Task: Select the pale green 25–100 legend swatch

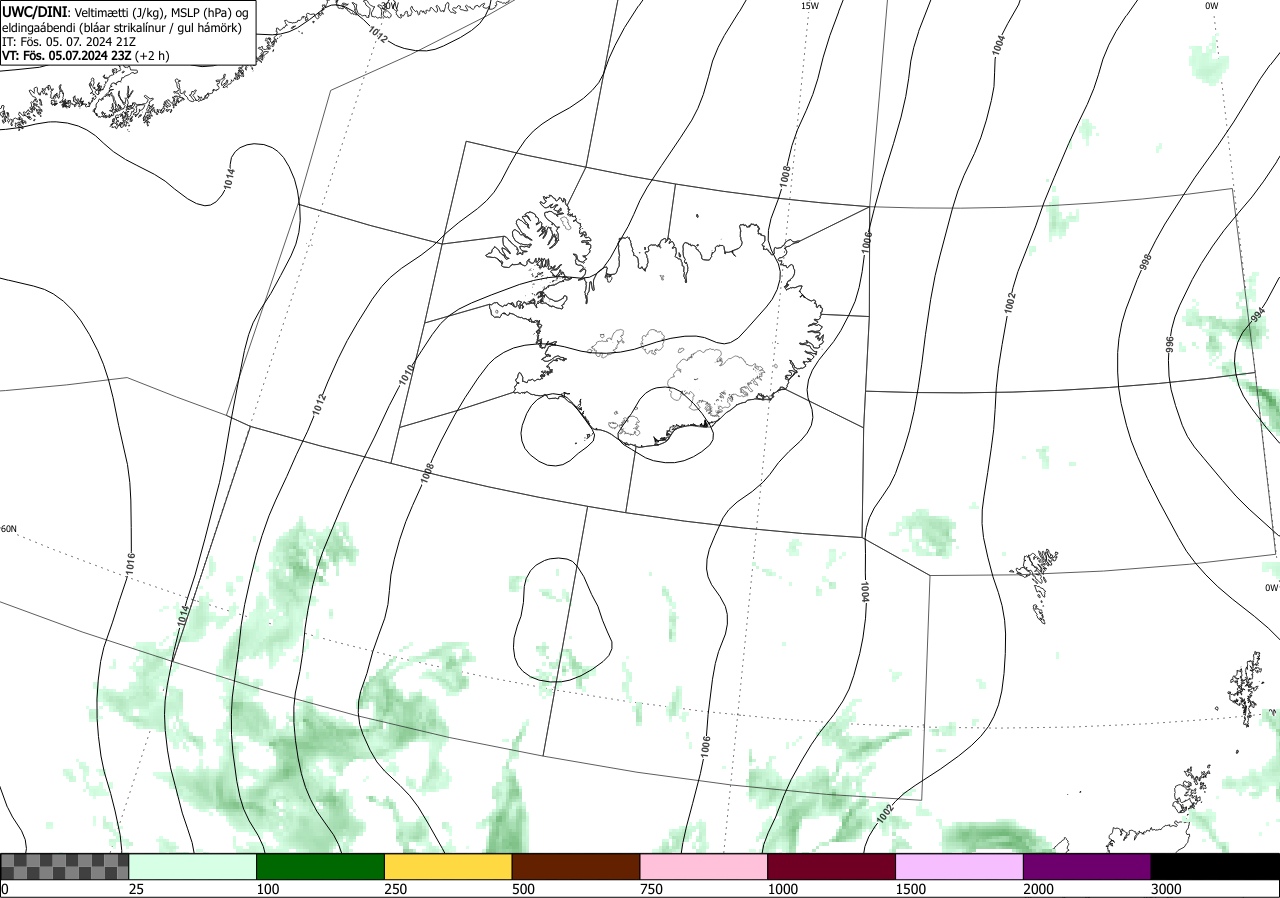Action: pyautogui.click(x=193, y=866)
